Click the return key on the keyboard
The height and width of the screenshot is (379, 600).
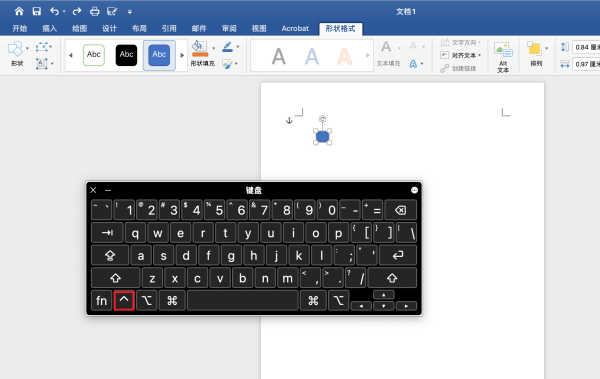398,255
